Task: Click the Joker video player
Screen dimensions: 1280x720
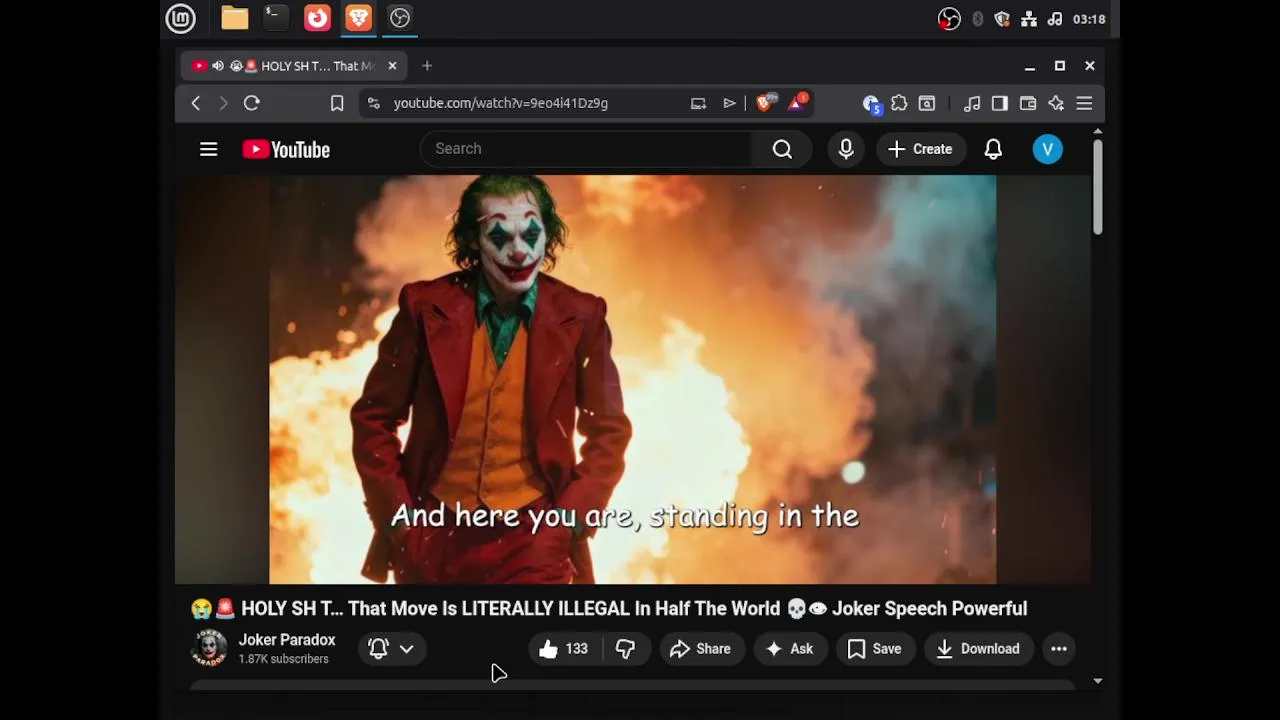Action: tap(632, 380)
